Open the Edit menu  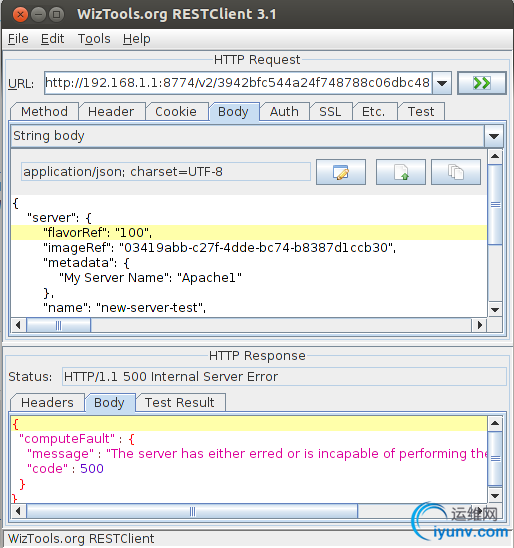[x=52, y=38]
